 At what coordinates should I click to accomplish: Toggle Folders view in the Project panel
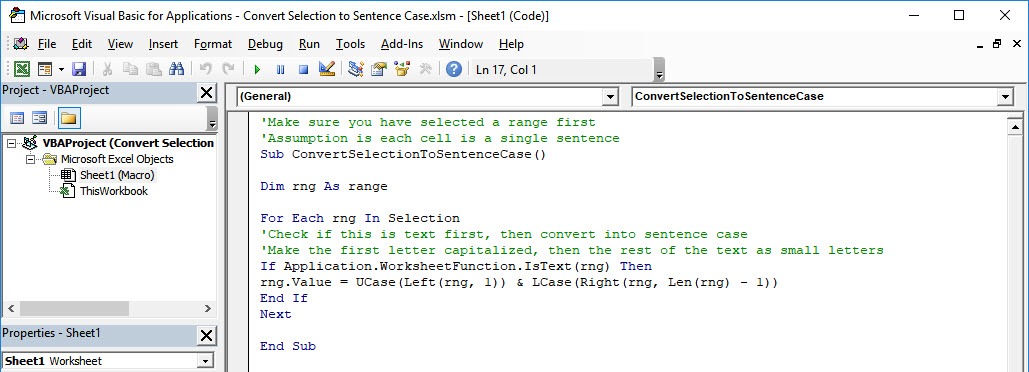(x=69, y=119)
